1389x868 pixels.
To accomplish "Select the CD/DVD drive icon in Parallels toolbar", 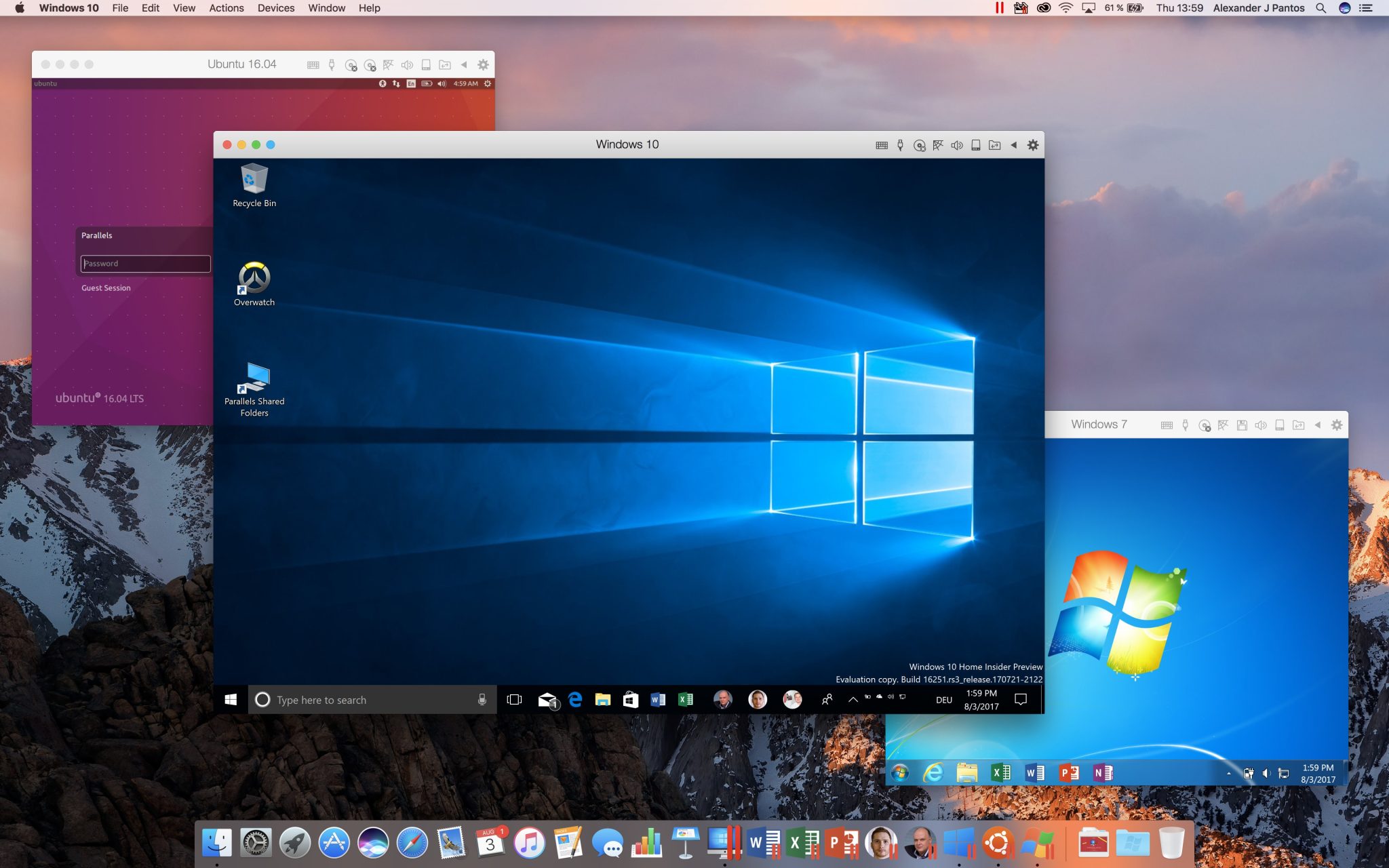I will pyautogui.click(x=919, y=144).
